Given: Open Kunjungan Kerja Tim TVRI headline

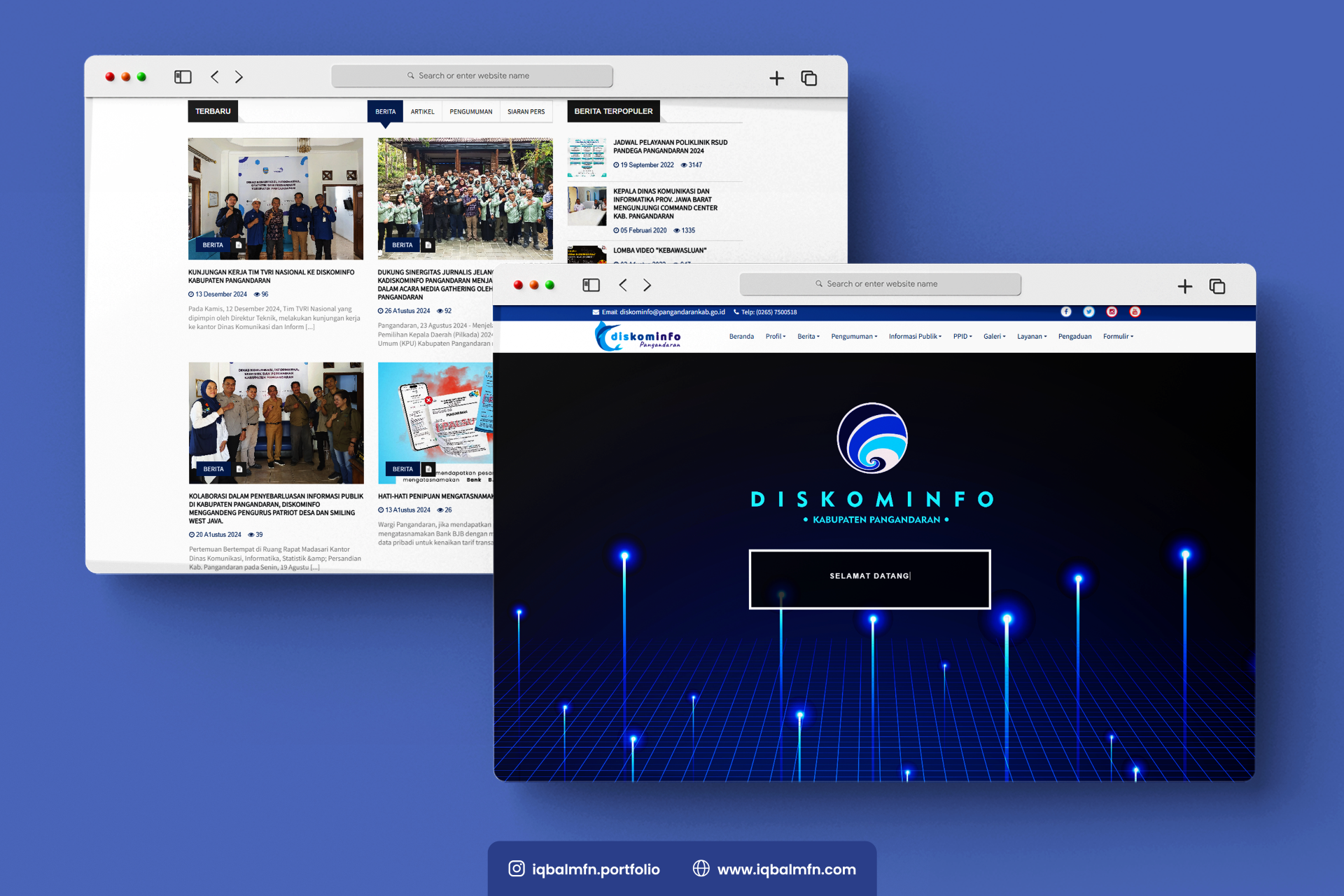Looking at the screenshot, I should click(271, 276).
